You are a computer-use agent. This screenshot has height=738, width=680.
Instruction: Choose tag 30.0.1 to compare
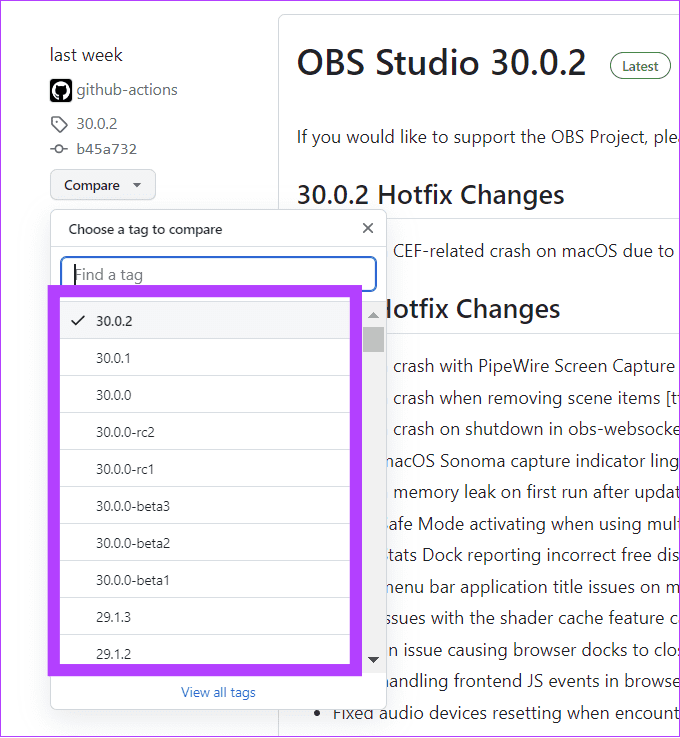(114, 358)
